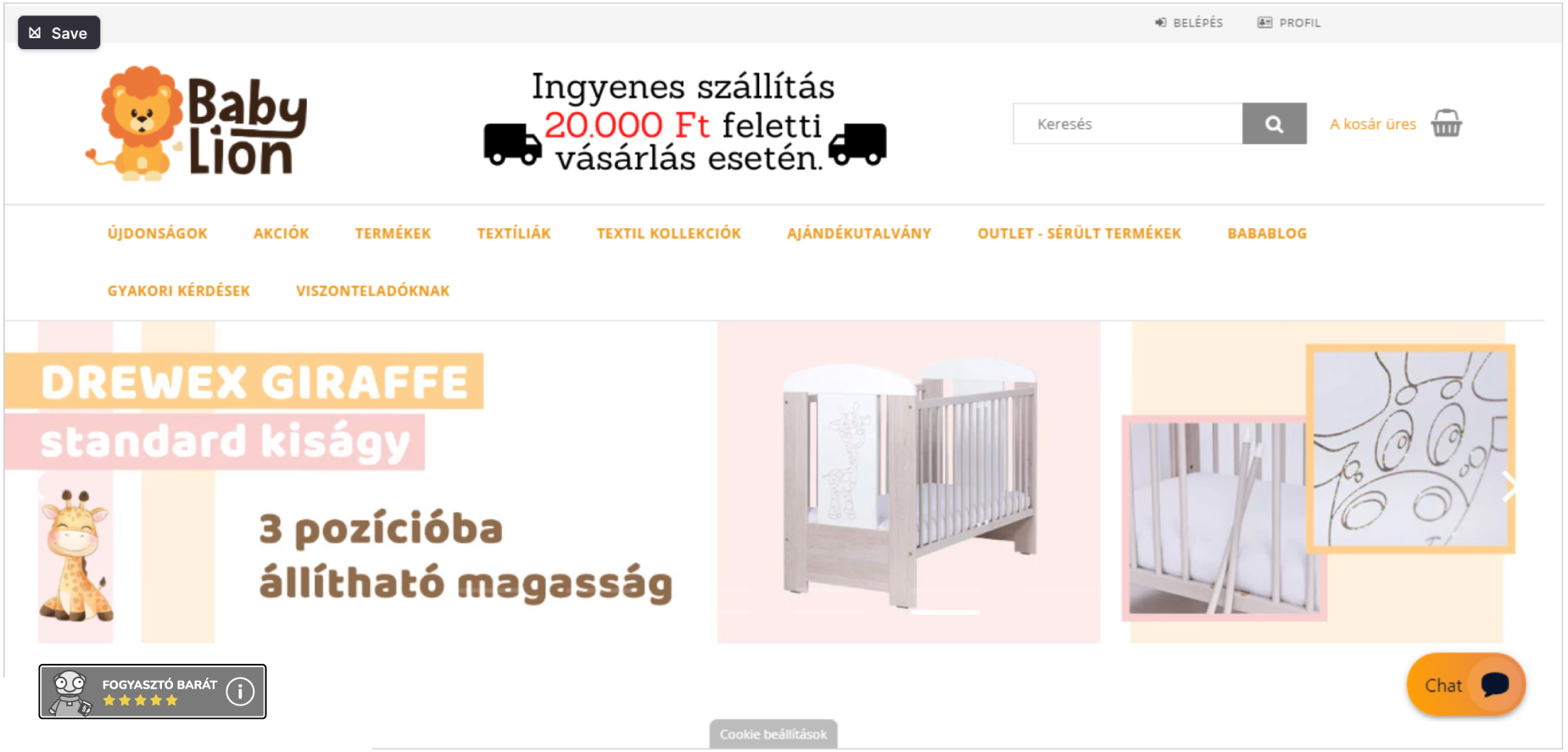This screenshot has width=1568, height=752.
Task: Expand the Termékek menu
Action: pos(393,233)
